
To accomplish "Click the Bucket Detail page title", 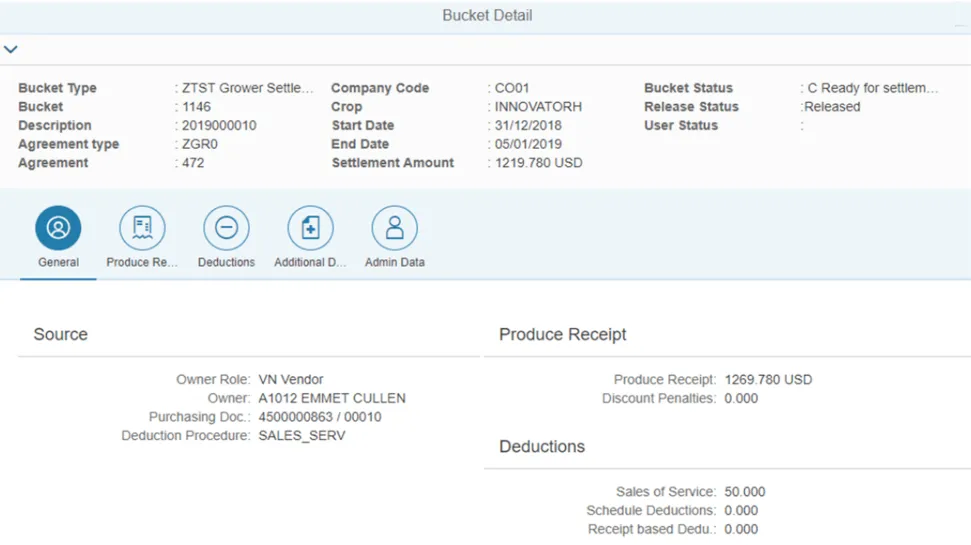I will tap(487, 16).
